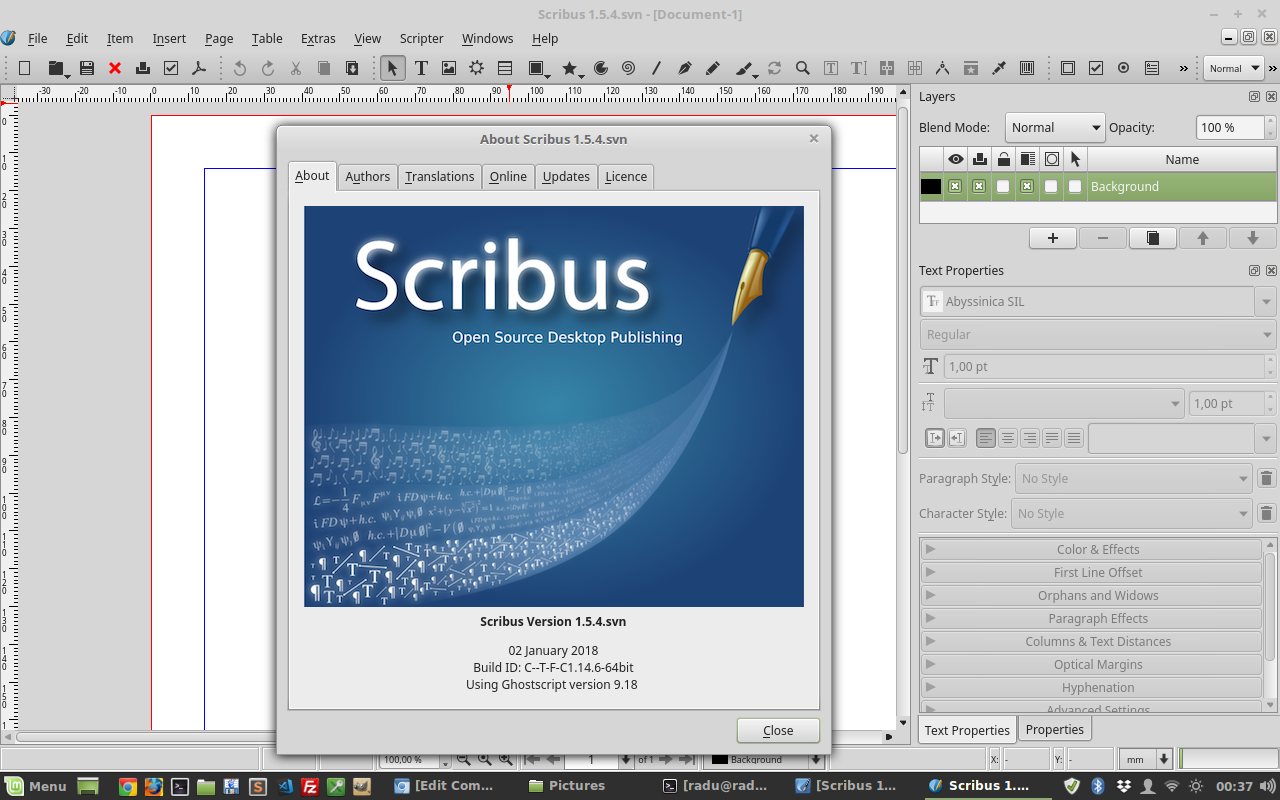Select the Freehand Line pencil tool
The image size is (1280, 800).
712,68
